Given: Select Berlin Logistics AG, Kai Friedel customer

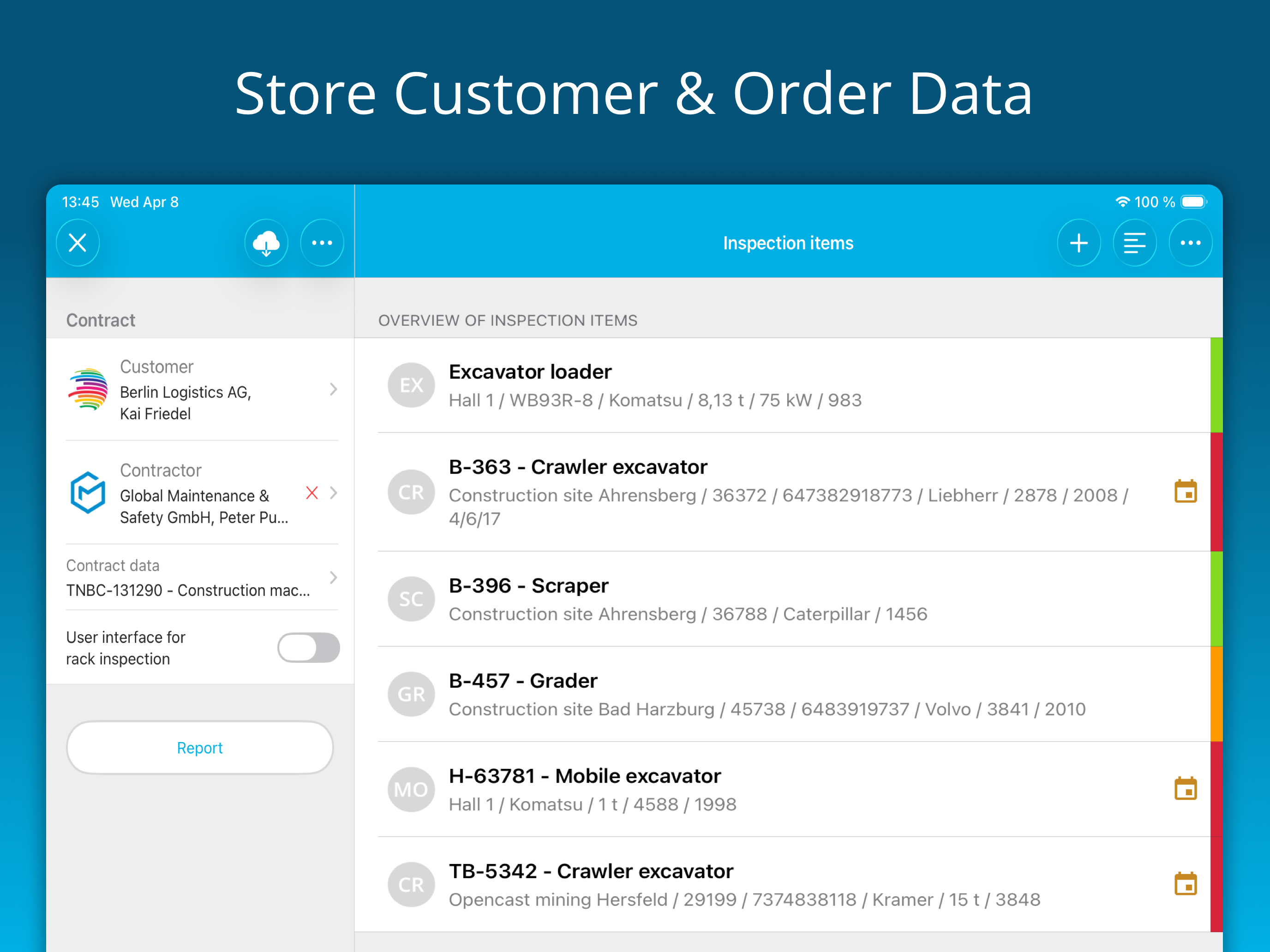Looking at the screenshot, I should [x=200, y=390].
